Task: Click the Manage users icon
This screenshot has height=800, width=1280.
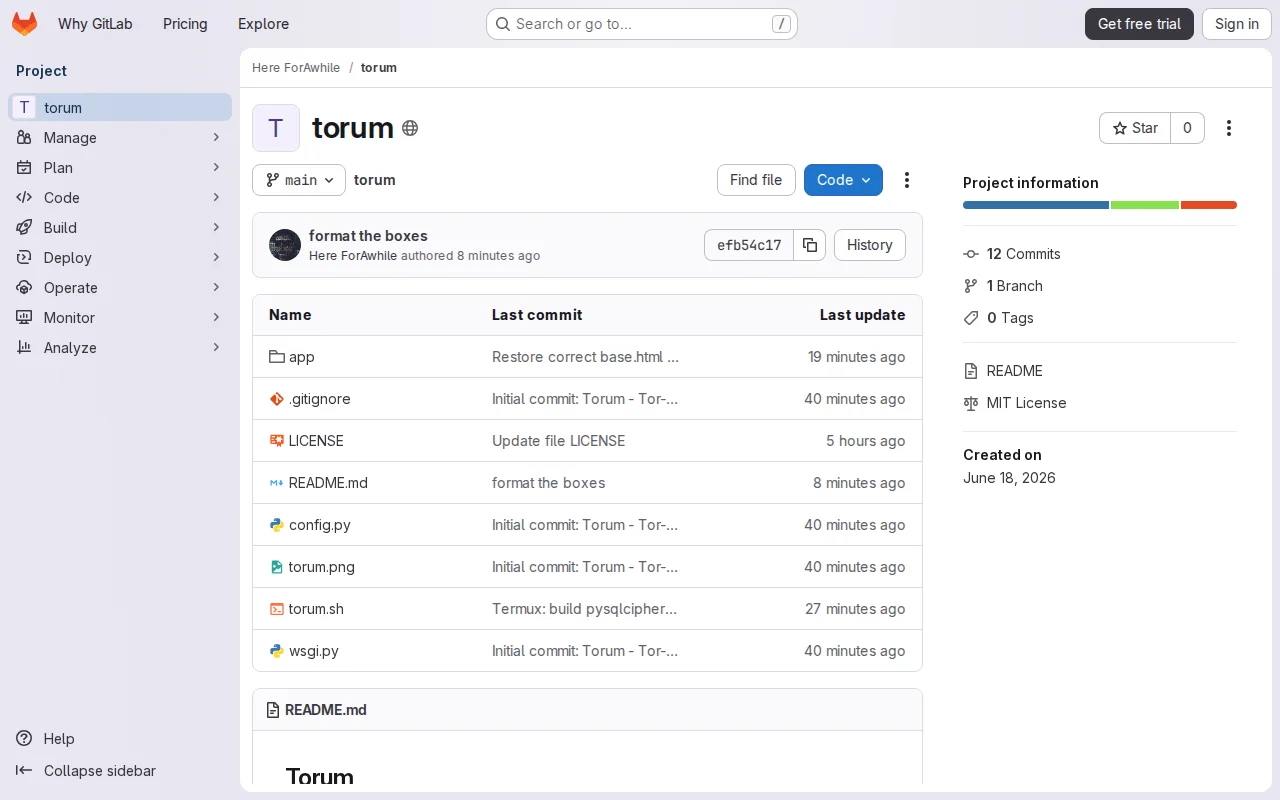Action: tap(24, 137)
